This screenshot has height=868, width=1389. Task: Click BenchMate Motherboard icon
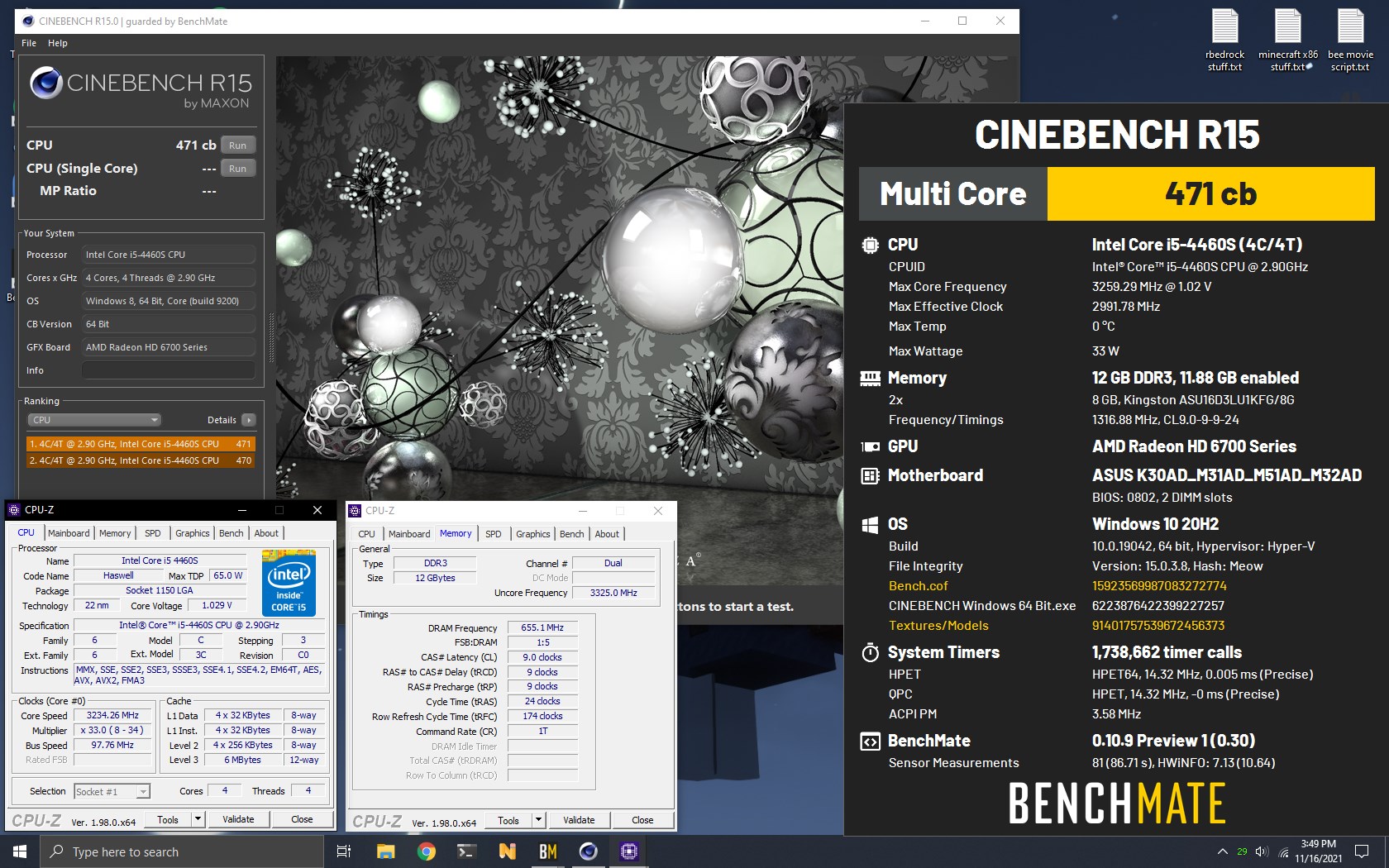(x=870, y=475)
